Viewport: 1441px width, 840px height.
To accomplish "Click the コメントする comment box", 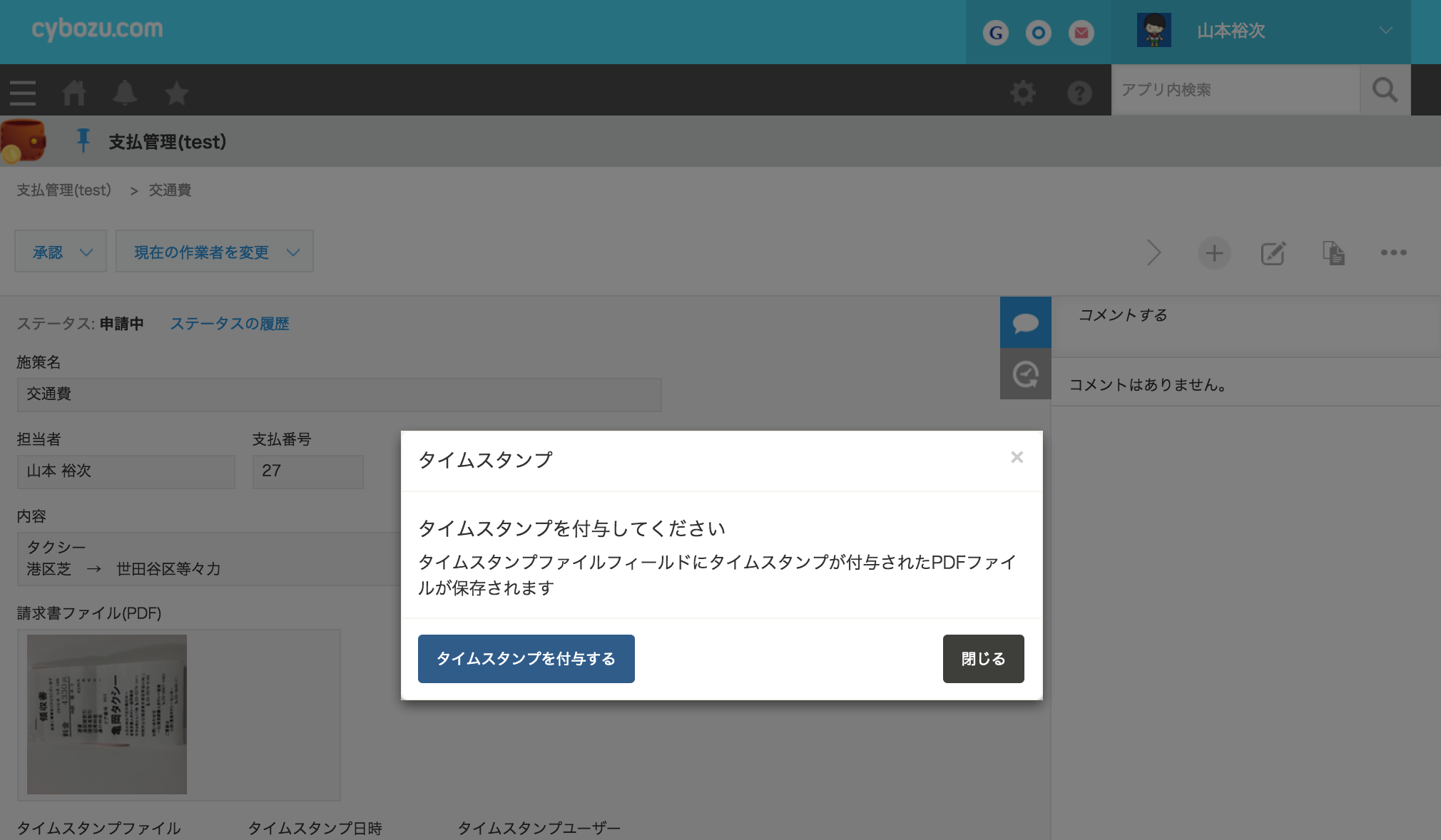I will (1246, 327).
